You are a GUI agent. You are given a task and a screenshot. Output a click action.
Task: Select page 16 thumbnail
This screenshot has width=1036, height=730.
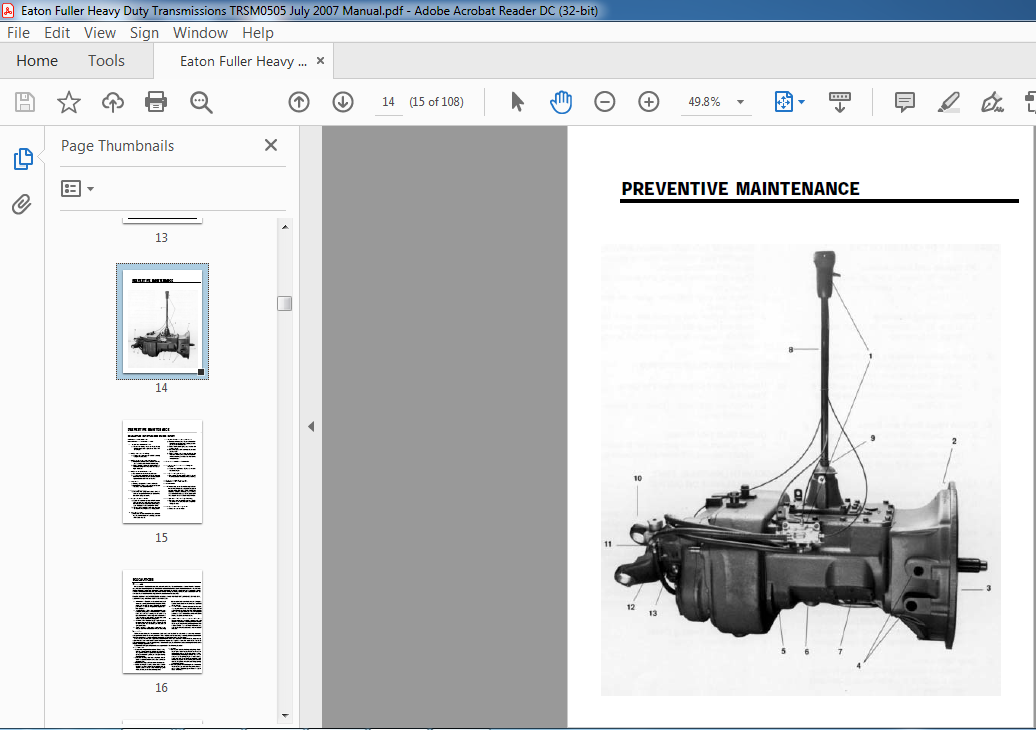[163, 622]
